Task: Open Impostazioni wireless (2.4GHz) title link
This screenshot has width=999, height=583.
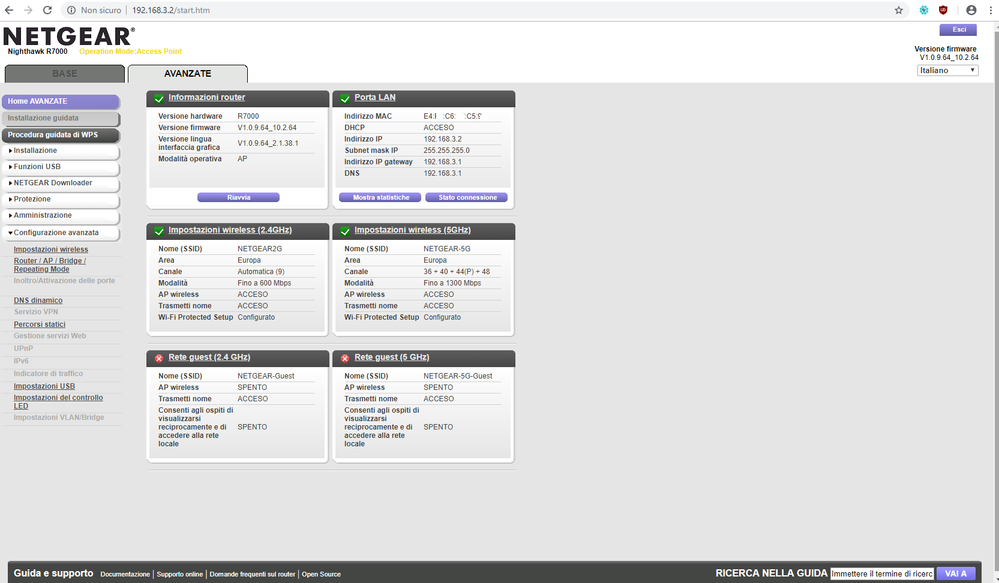Action: [230, 230]
